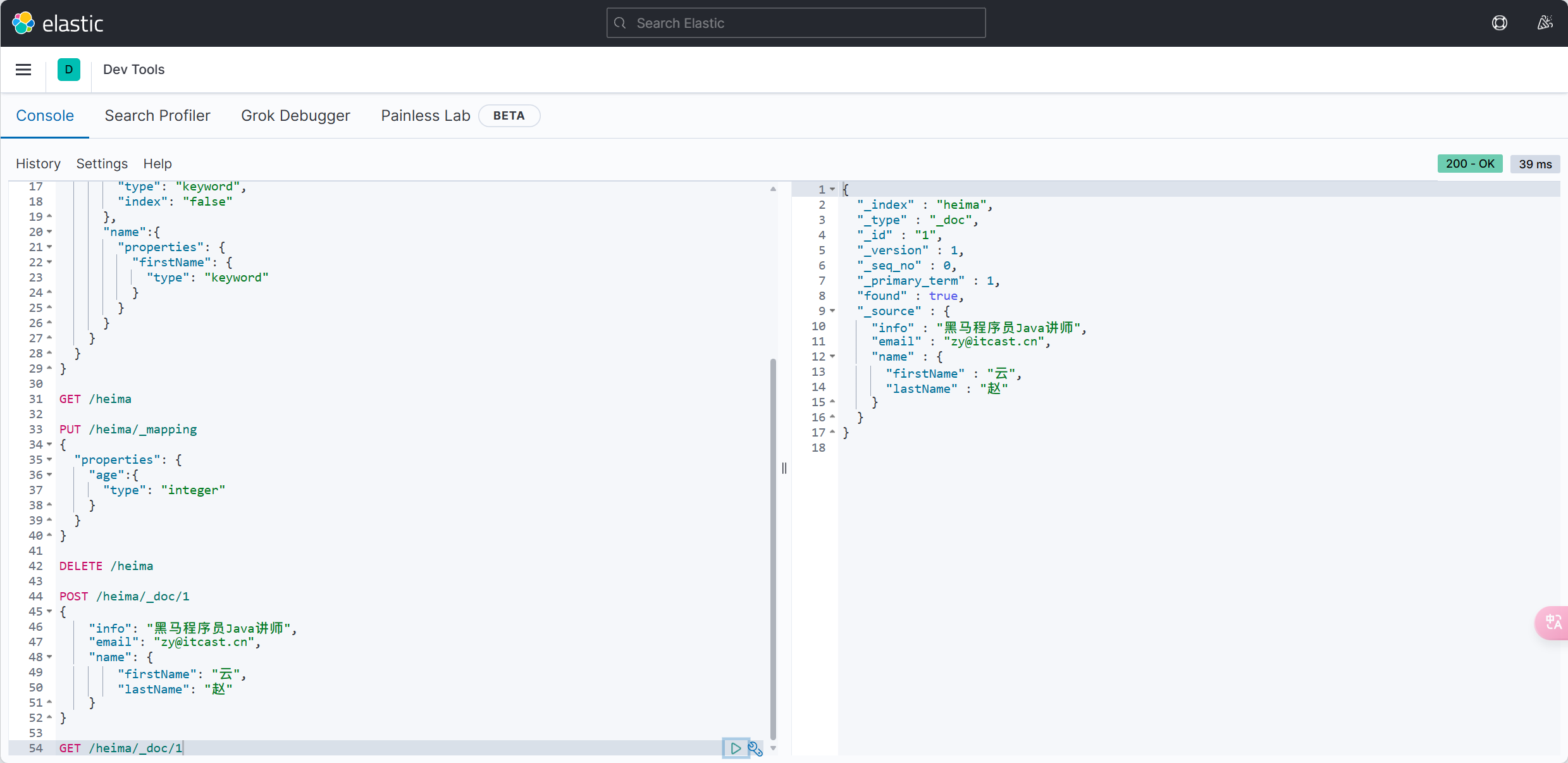Image resolution: width=1568 pixels, height=763 pixels.
Task: Click the pink translate floating icon
Action: tap(1553, 623)
